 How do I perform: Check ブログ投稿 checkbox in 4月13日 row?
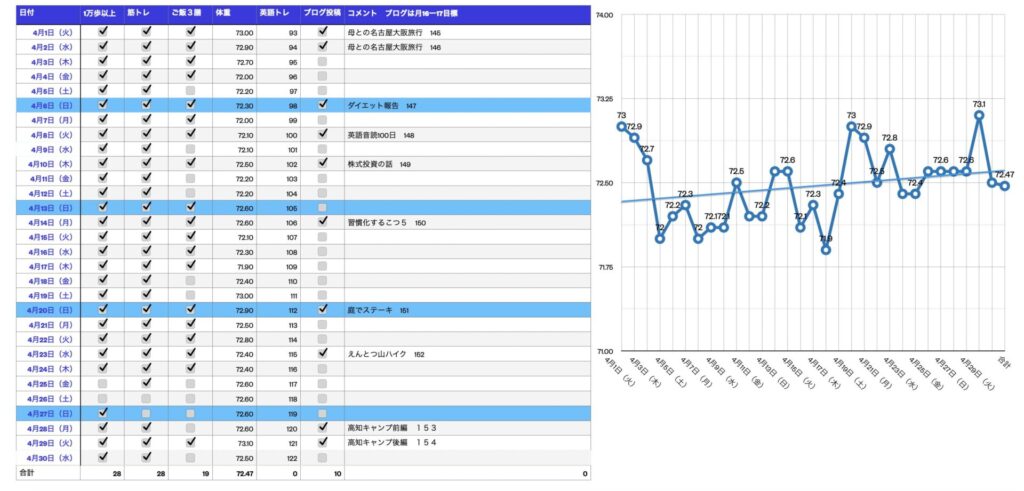322,207
